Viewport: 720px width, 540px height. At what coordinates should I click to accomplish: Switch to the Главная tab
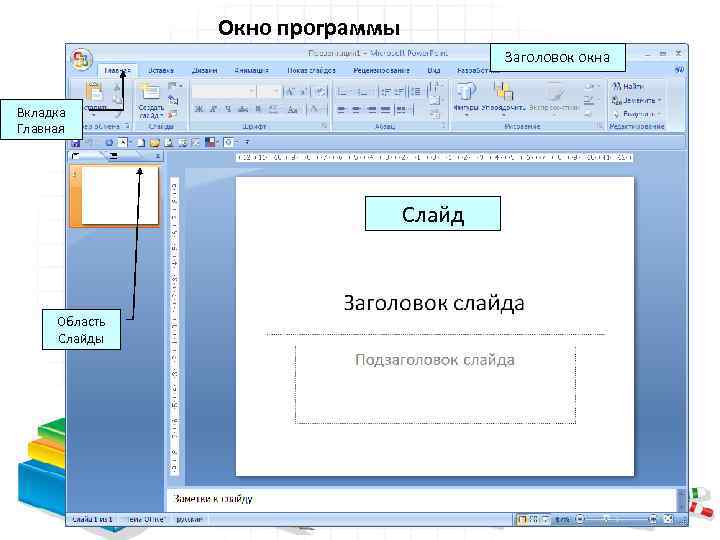click(x=117, y=70)
